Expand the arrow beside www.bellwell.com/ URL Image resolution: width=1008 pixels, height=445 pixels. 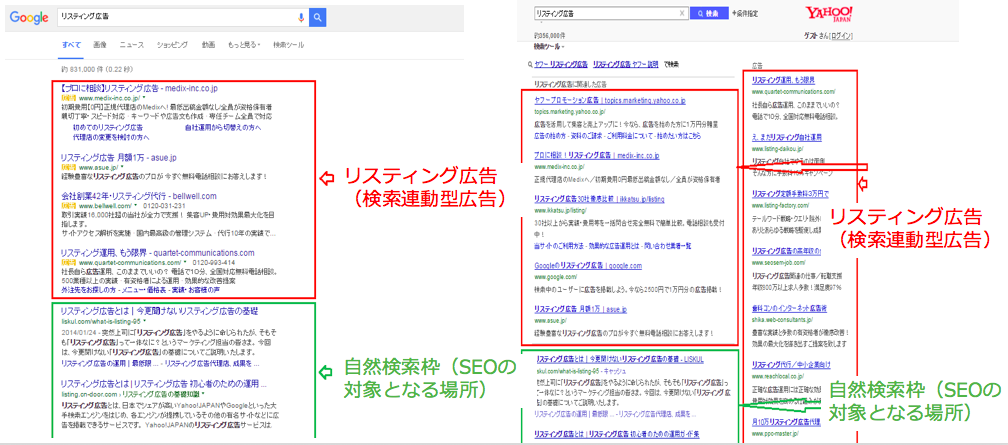(136, 205)
